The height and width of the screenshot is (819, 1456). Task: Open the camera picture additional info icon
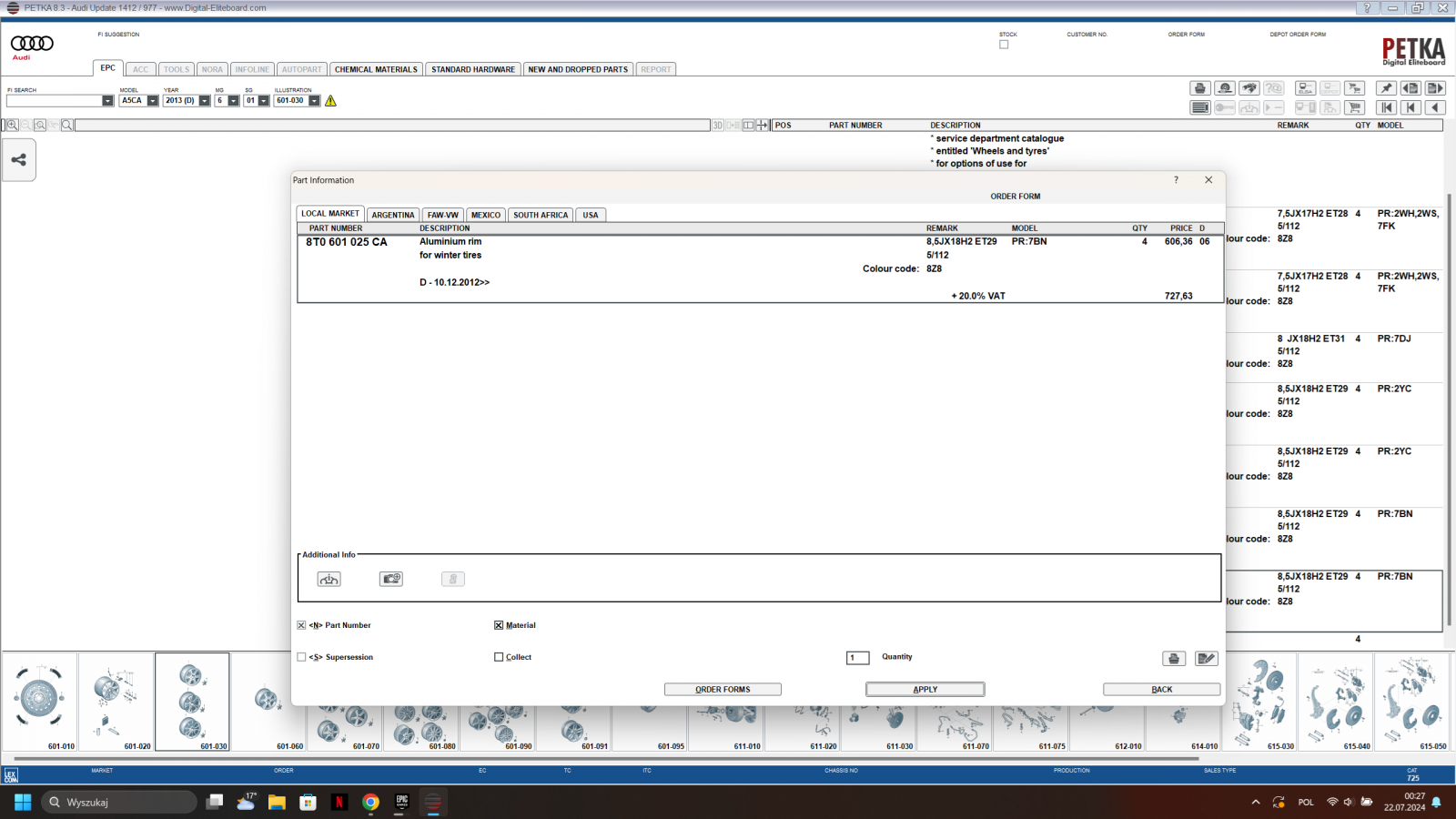click(391, 579)
